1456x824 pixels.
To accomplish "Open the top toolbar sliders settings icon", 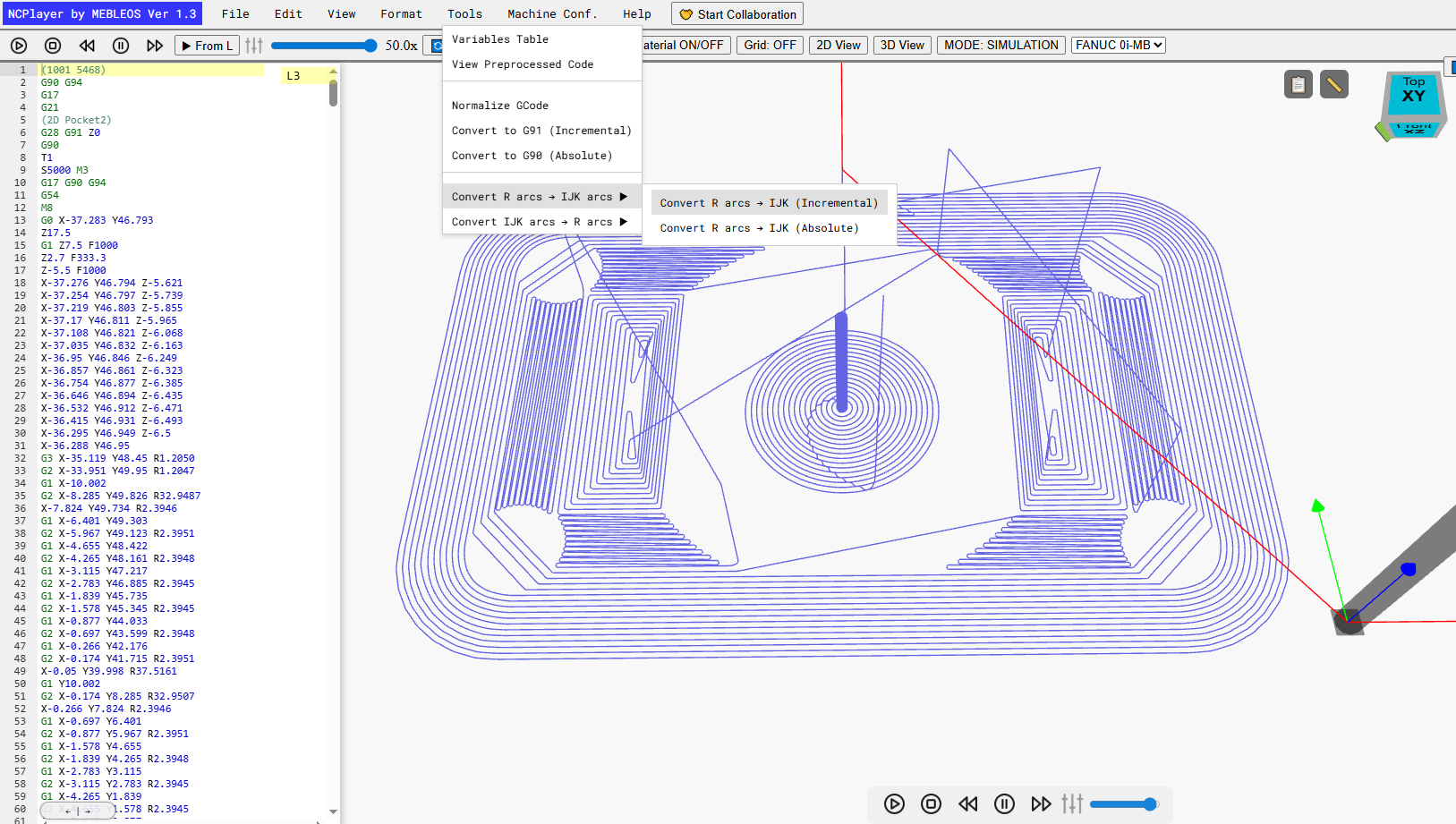I will [x=254, y=45].
